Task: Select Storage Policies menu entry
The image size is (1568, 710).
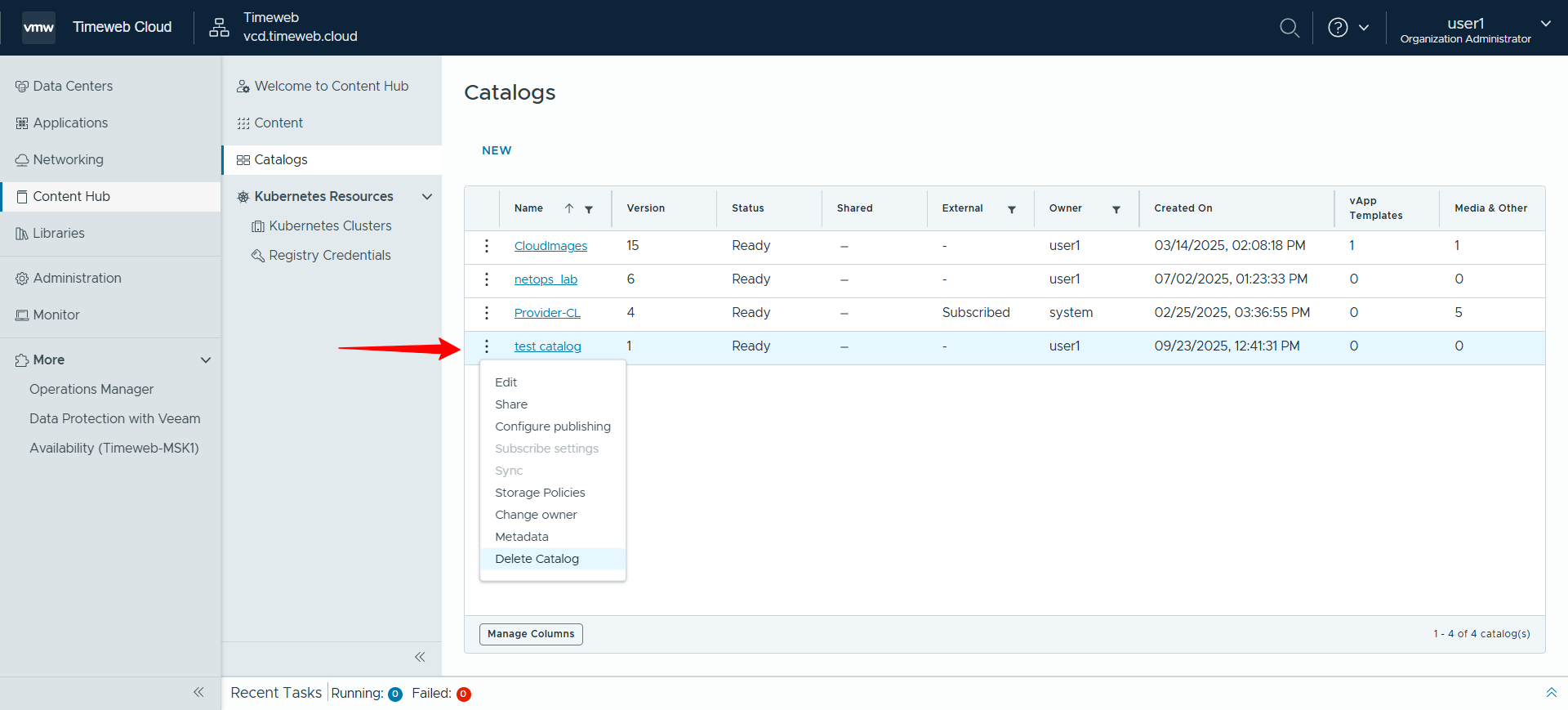Action: point(540,493)
